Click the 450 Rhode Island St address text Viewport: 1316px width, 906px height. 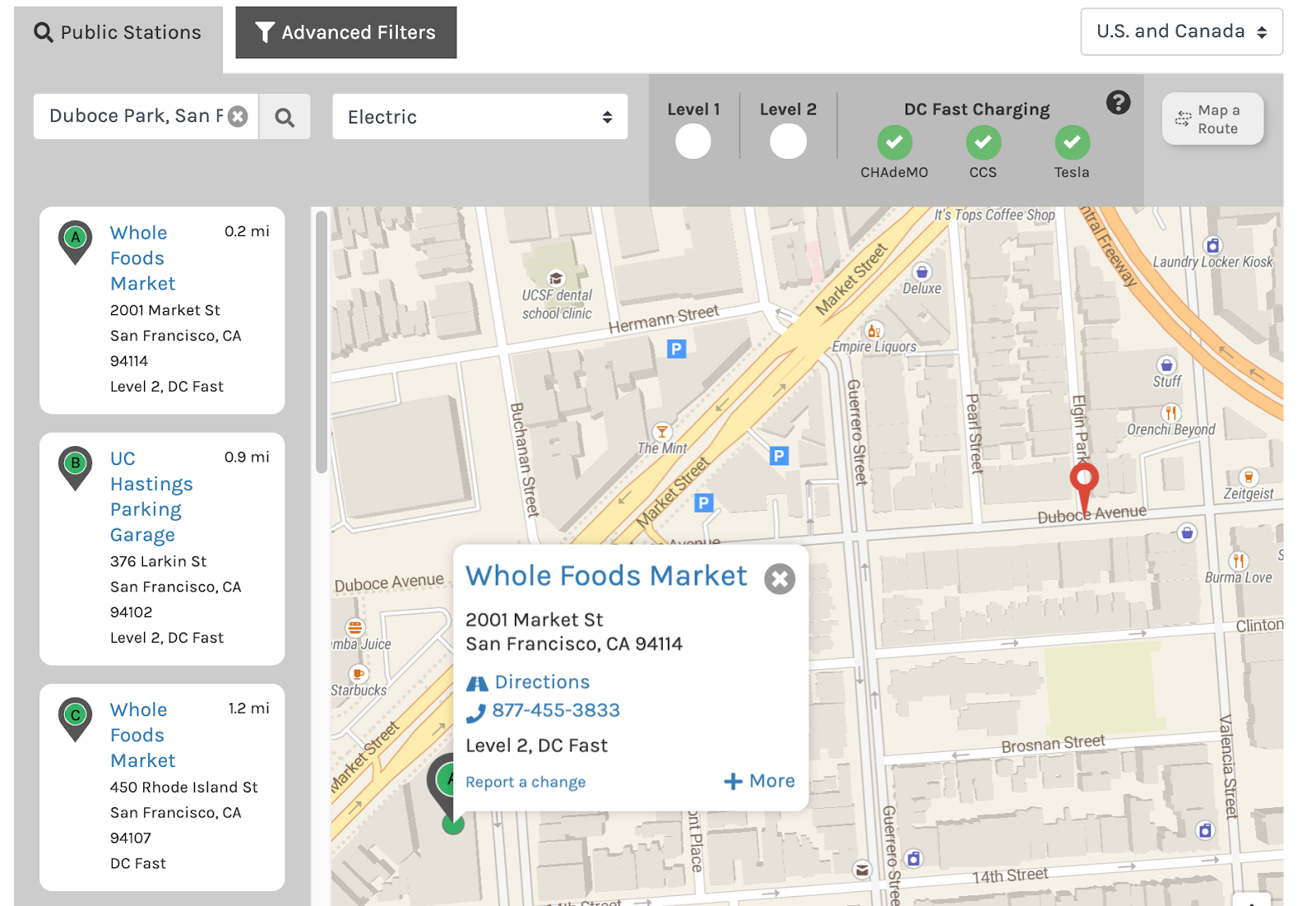(184, 788)
